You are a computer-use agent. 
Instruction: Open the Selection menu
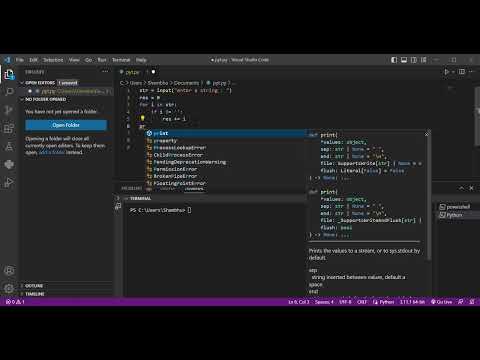tap(53, 60)
